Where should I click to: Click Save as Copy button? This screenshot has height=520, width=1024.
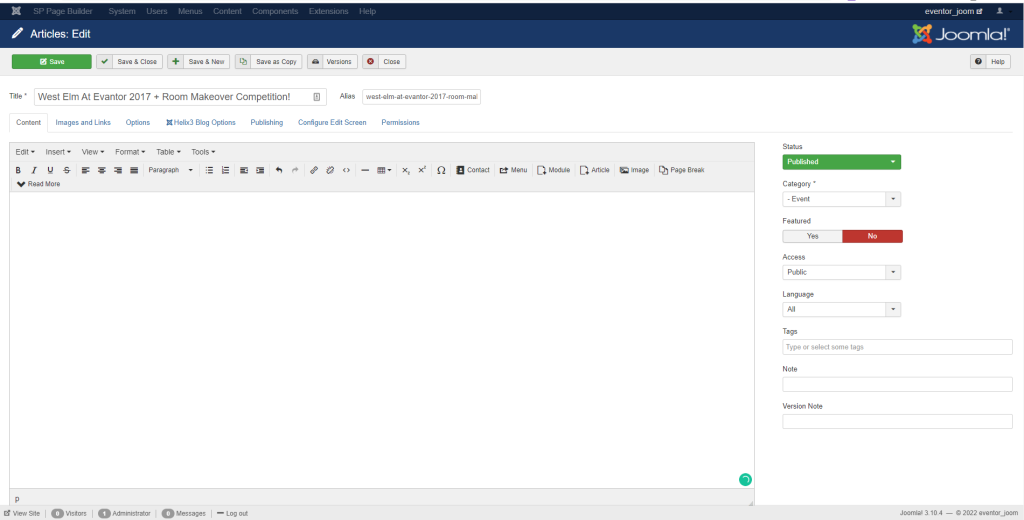tap(268, 61)
